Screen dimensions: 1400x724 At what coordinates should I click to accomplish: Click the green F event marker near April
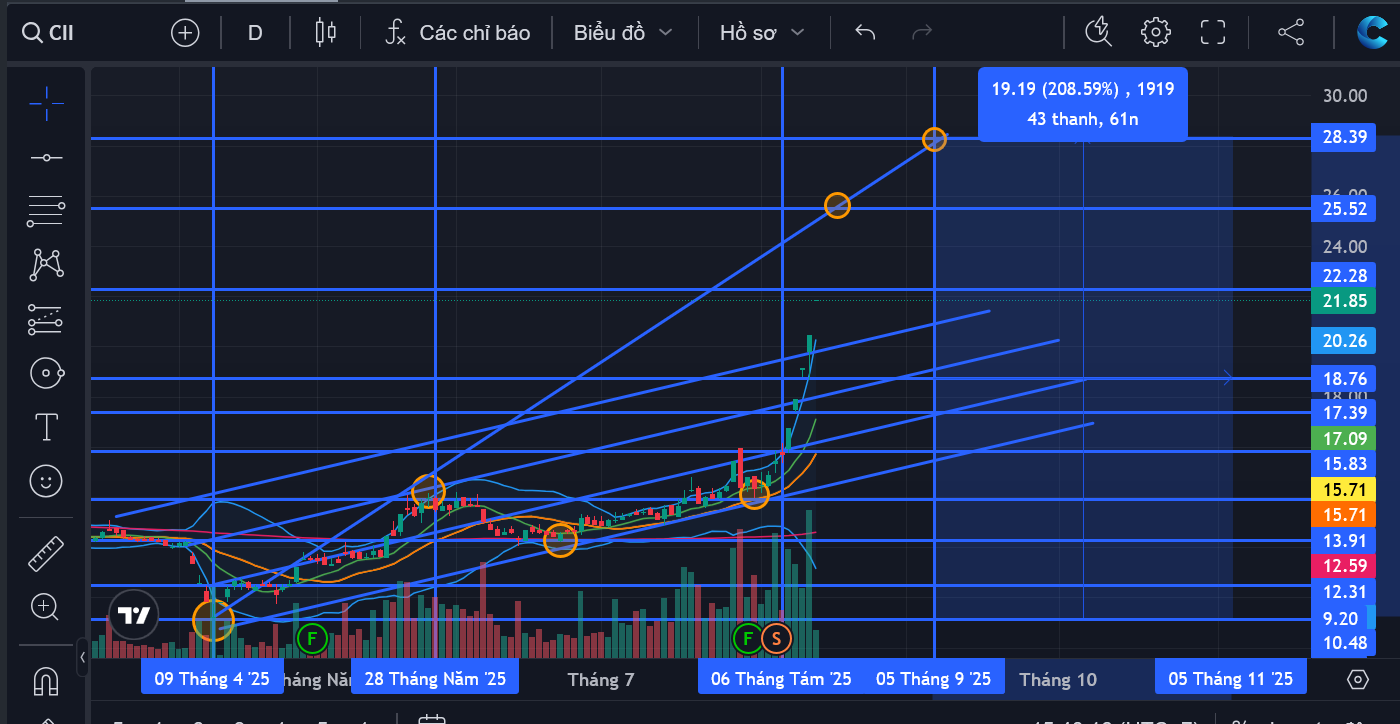(312, 637)
